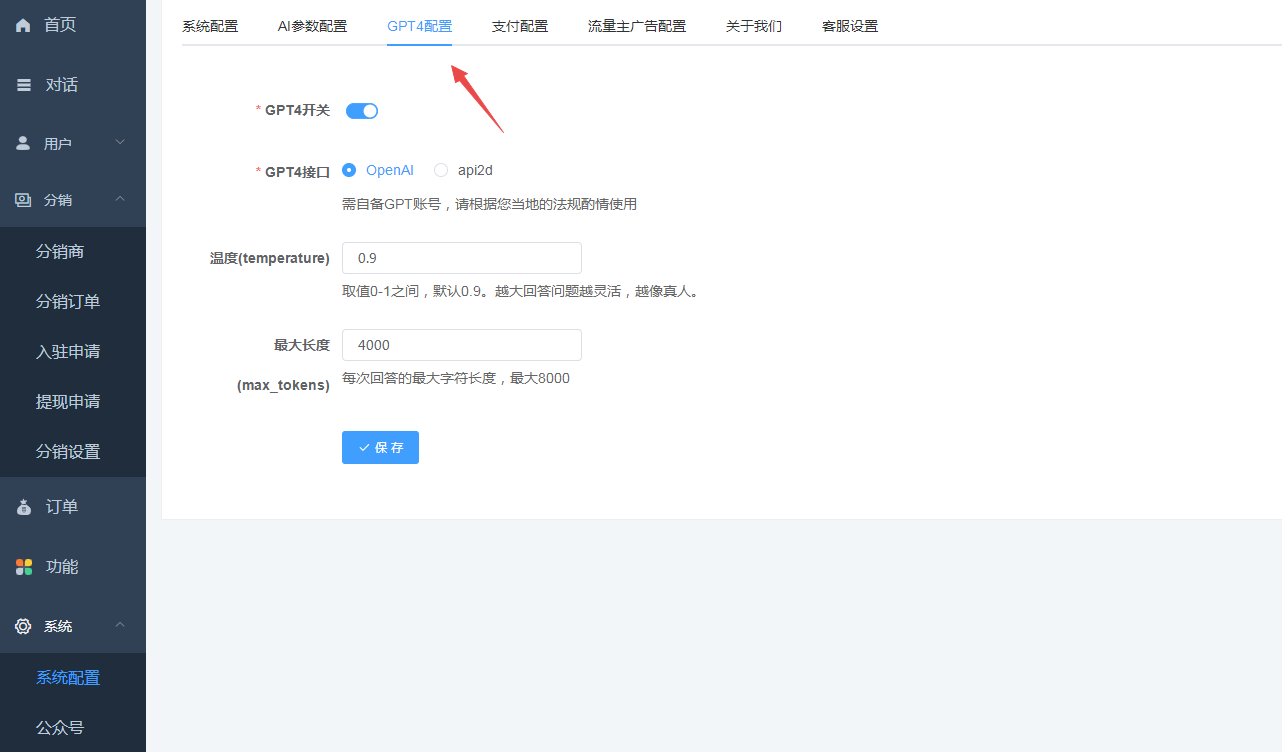Toggle the GPT4开关 switch off

pyautogui.click(x=361, y=110)
